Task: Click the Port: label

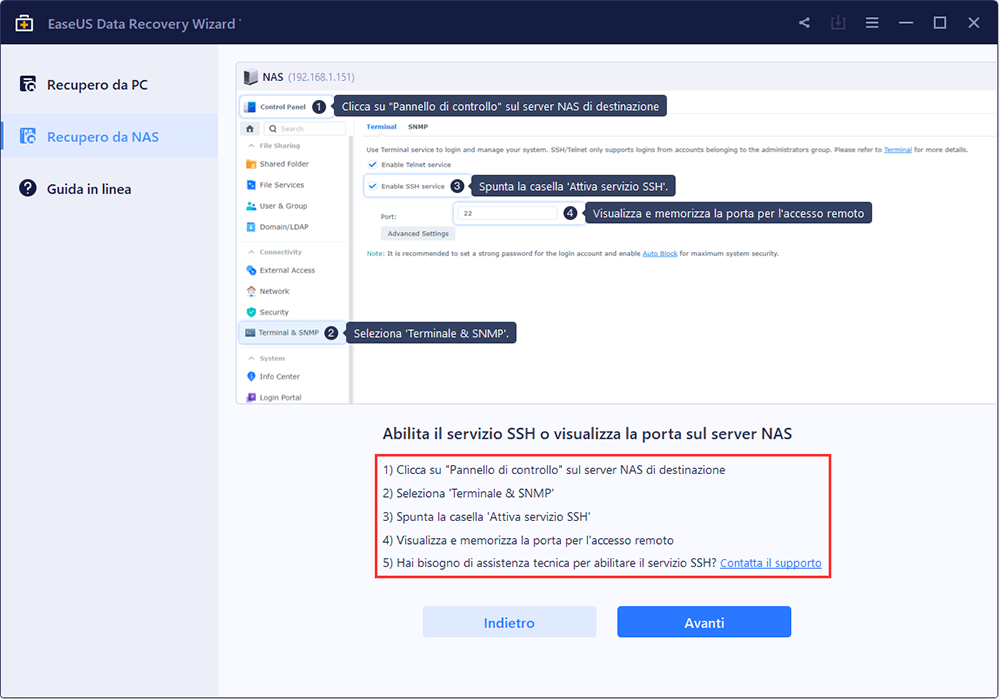Action: (x=388, y=217)
